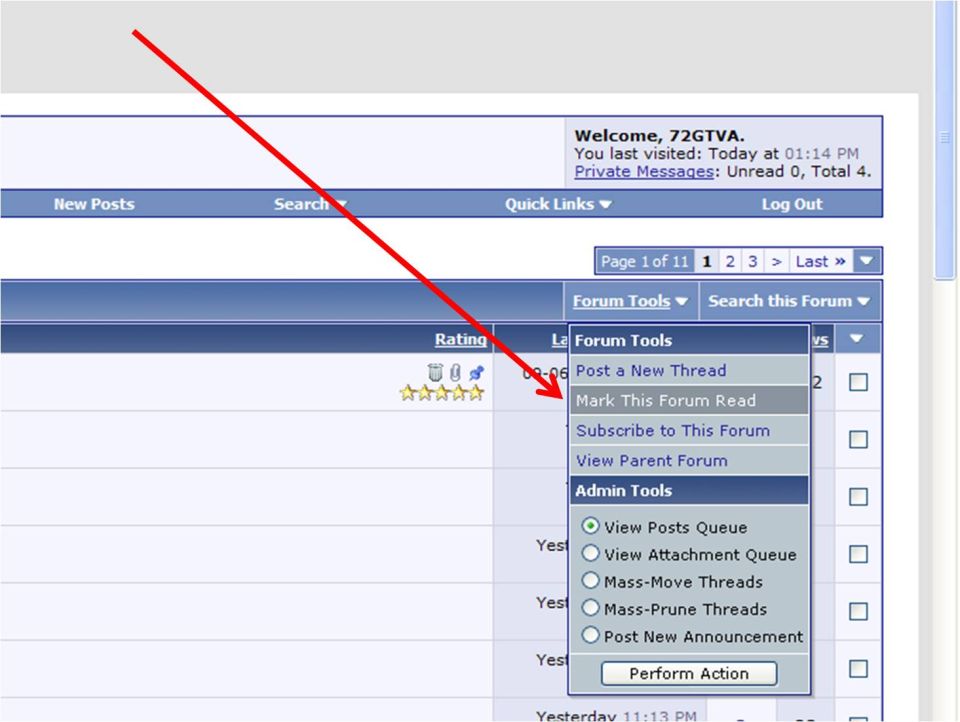Go to page 3
Image resolution: width=960 pixels, height=722 pixels.
point(752,261)
